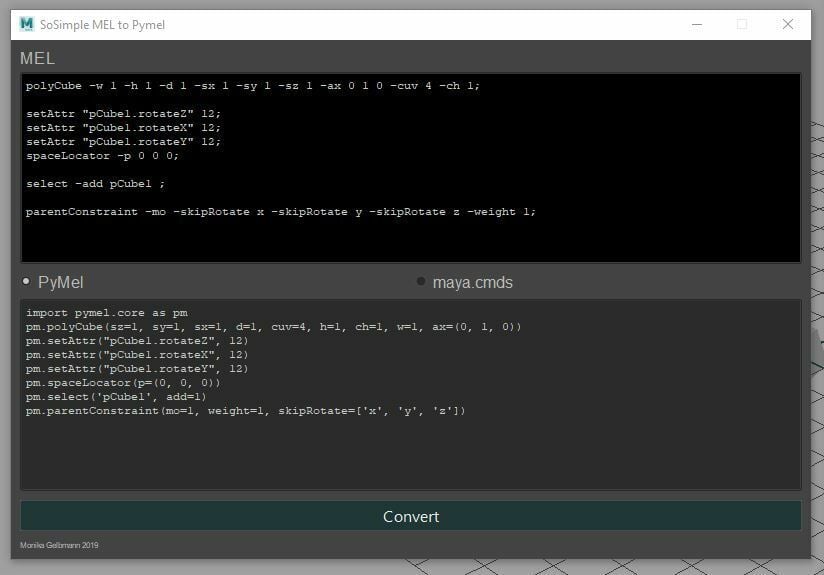
Task: Click the pm.polyCube output line
Action: click(x=273, y=327)
